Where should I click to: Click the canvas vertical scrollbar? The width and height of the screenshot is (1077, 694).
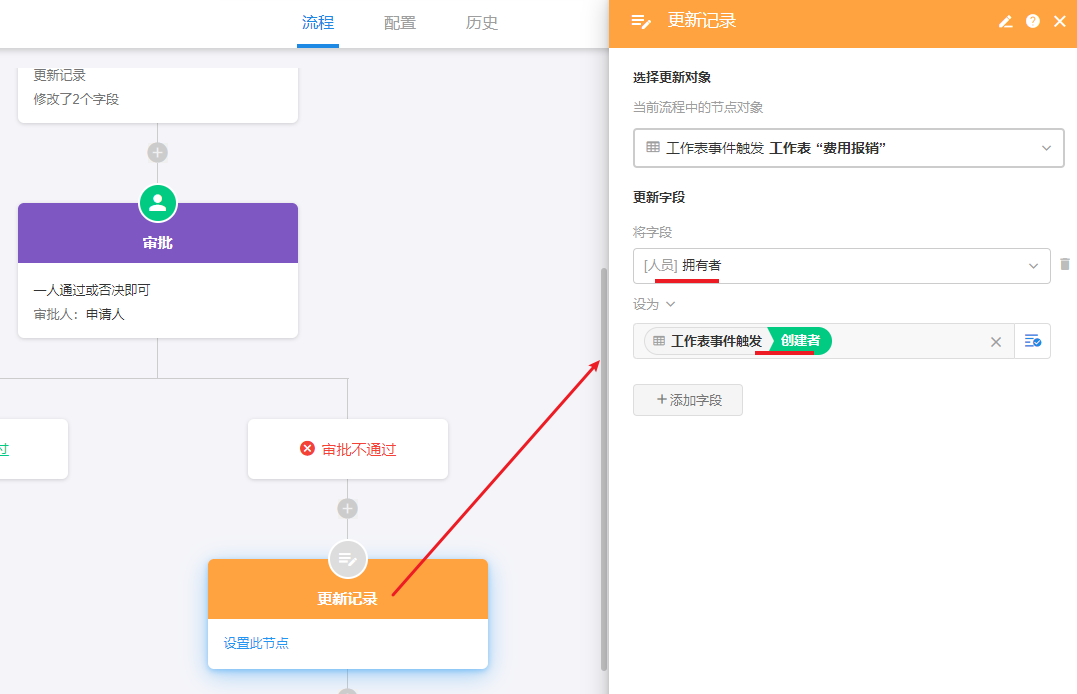(x=603, y=470)
